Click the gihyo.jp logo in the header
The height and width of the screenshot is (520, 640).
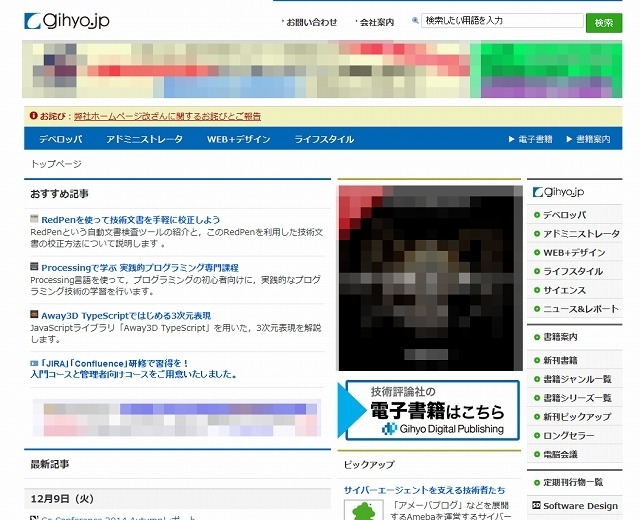(x=67, y=20)
